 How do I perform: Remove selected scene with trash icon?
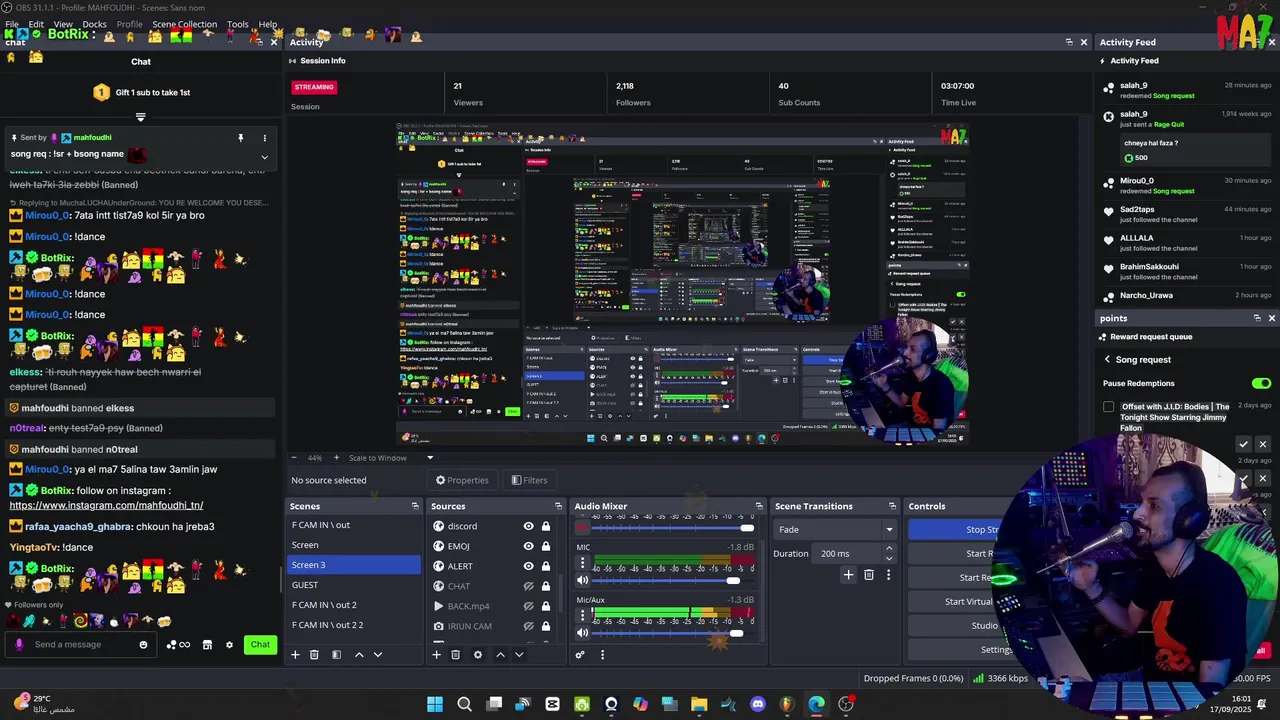coord(314,655)
